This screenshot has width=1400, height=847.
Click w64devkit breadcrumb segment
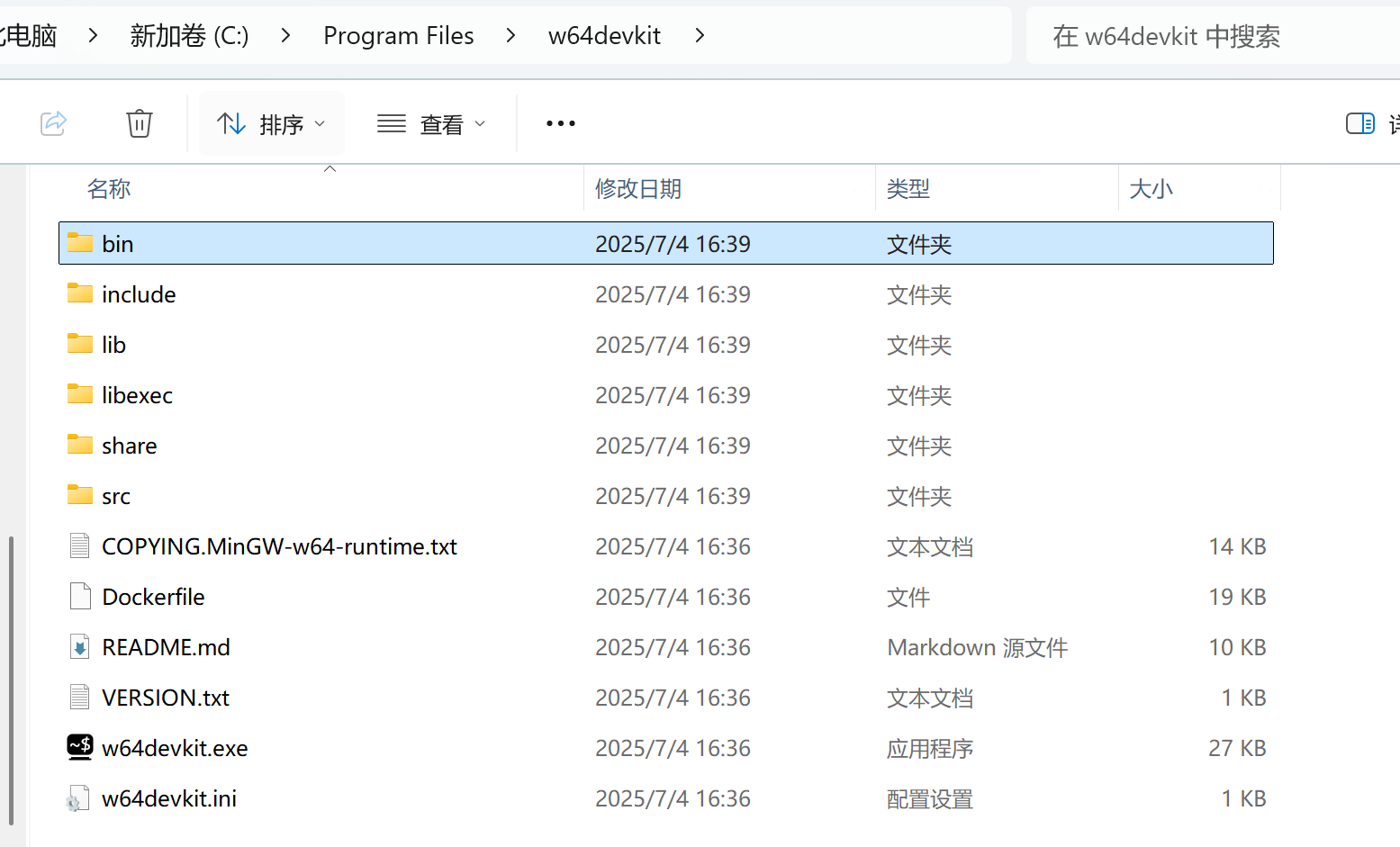pyautogui.click(x=604, y=35)
